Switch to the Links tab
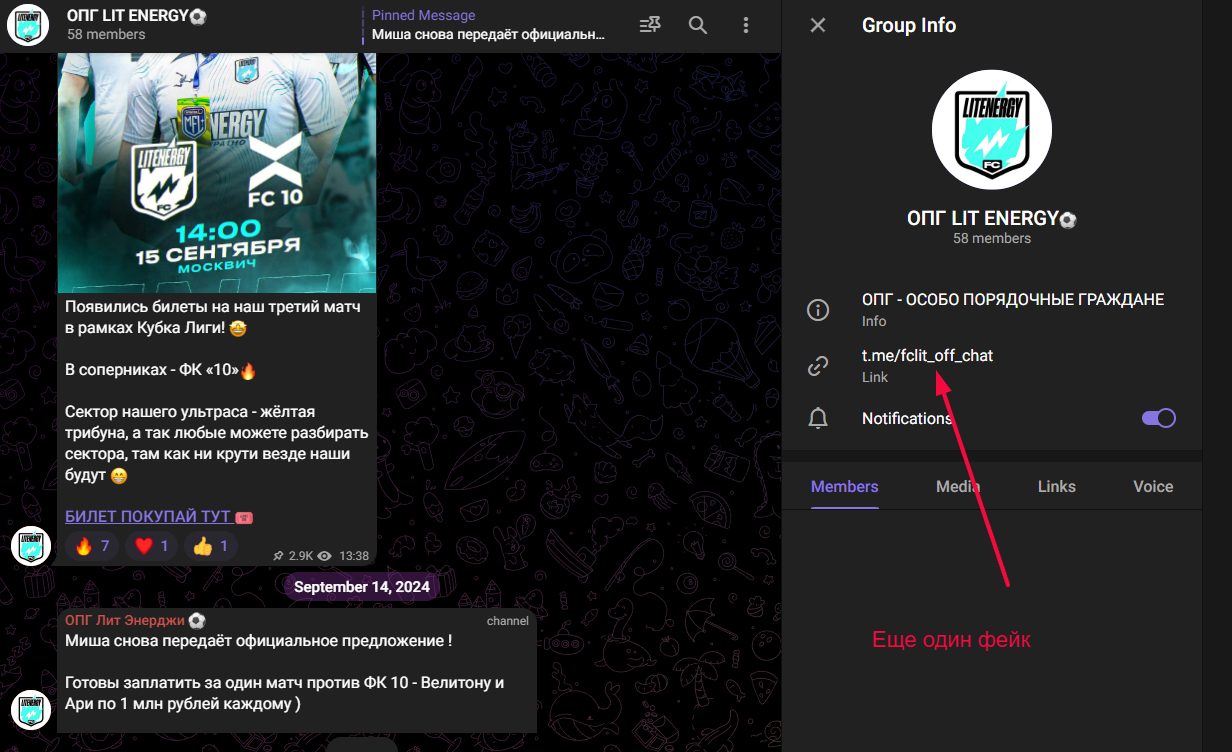 (x=1056, y=487)
